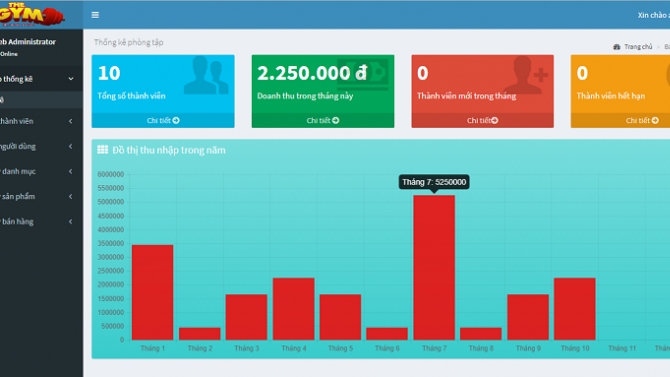Viewport: 670px width, 377px height.
Task: Expand the bán hàng menu chevron
Action: tap(71, 221)
